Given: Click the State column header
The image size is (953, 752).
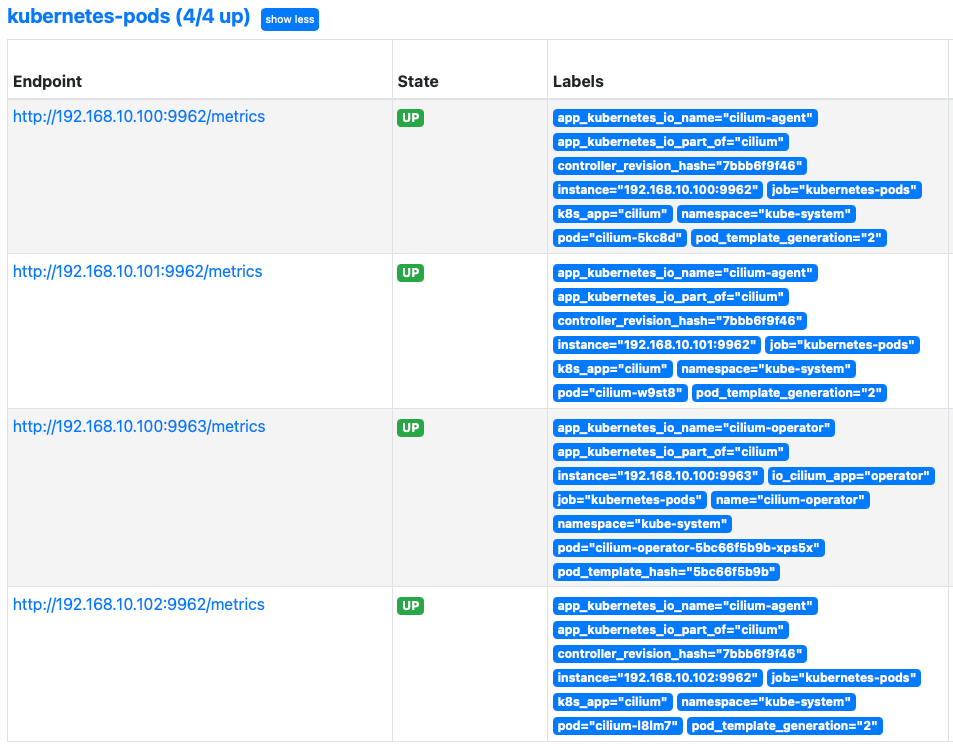Looking at the screenshot, I should [418, 81].
